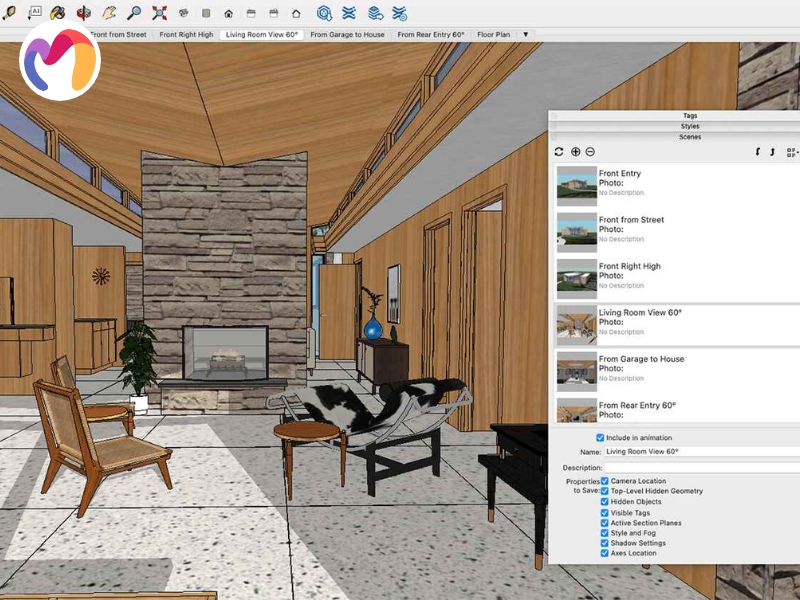Viewport: 800px width, 600px height.
Task: Switch to the Floor Plan scene tab
Action: 493,35
